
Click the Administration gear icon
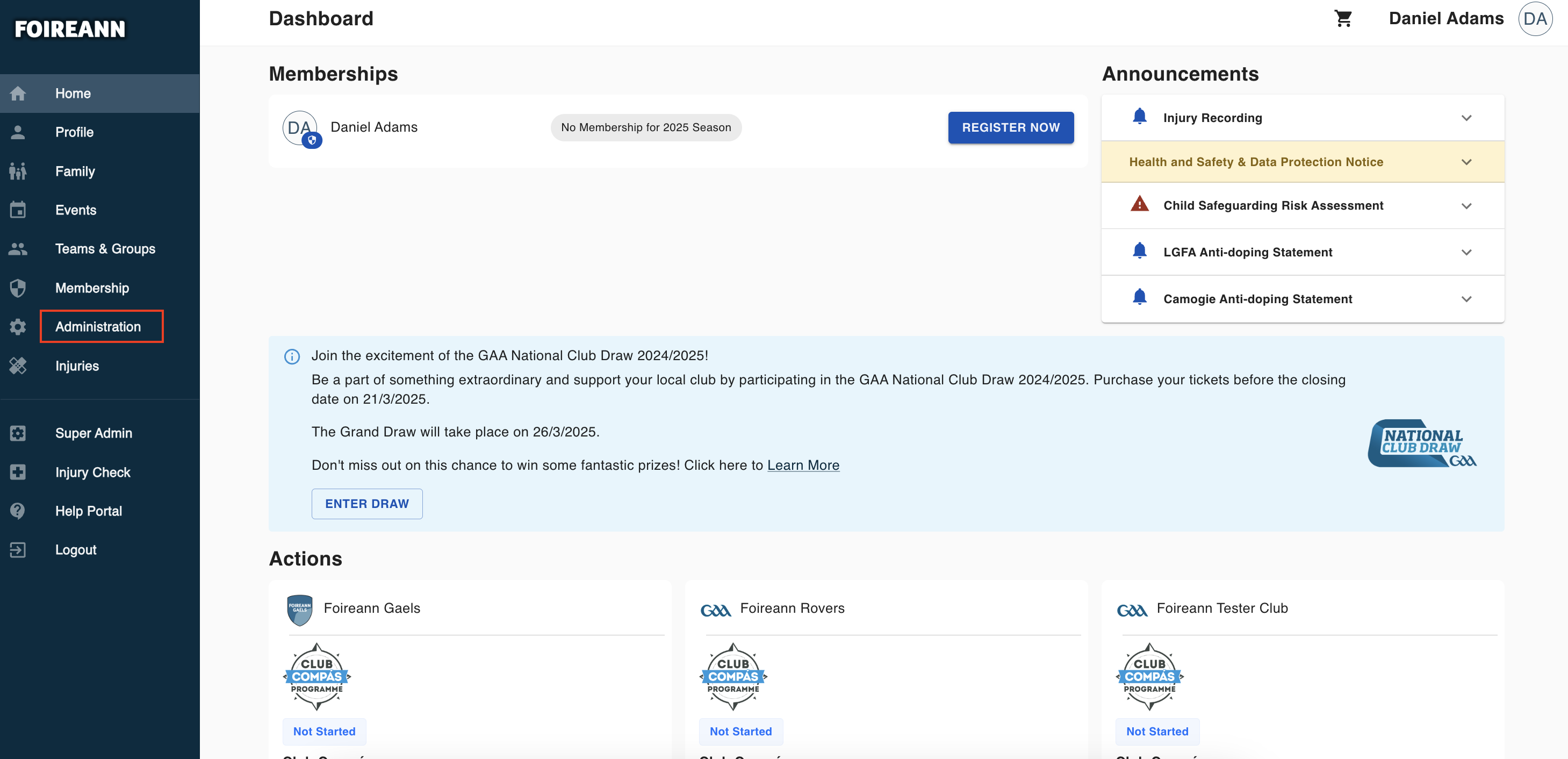coord(18,327)
